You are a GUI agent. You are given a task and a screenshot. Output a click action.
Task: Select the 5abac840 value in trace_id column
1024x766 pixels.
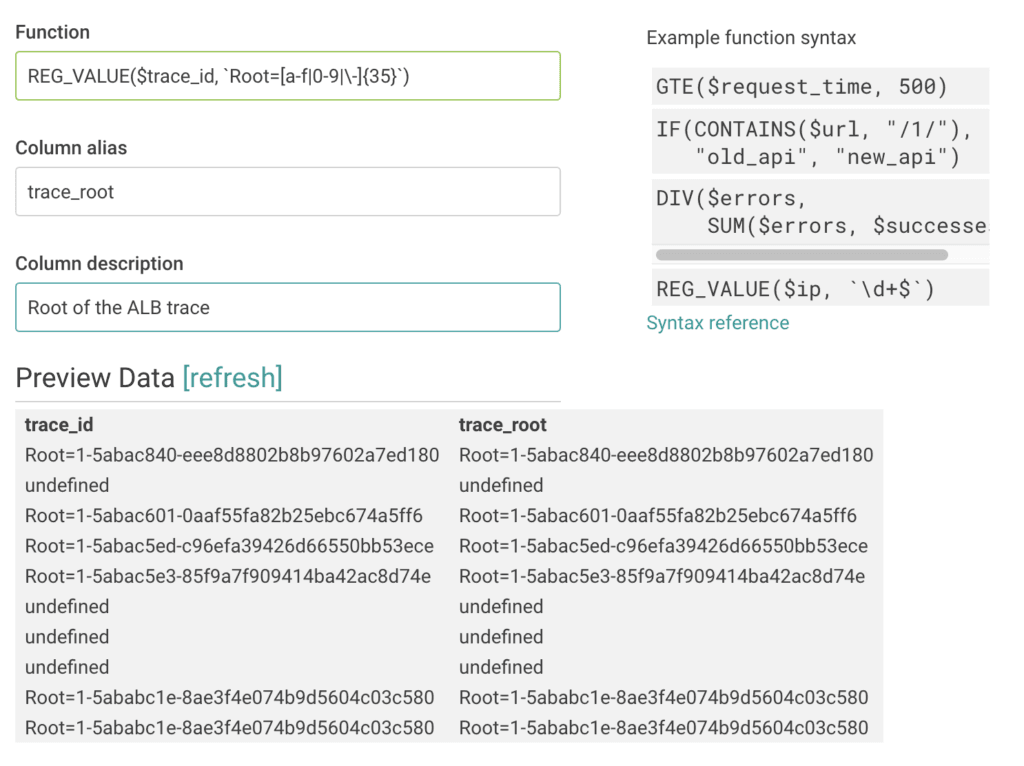point(232,455)
